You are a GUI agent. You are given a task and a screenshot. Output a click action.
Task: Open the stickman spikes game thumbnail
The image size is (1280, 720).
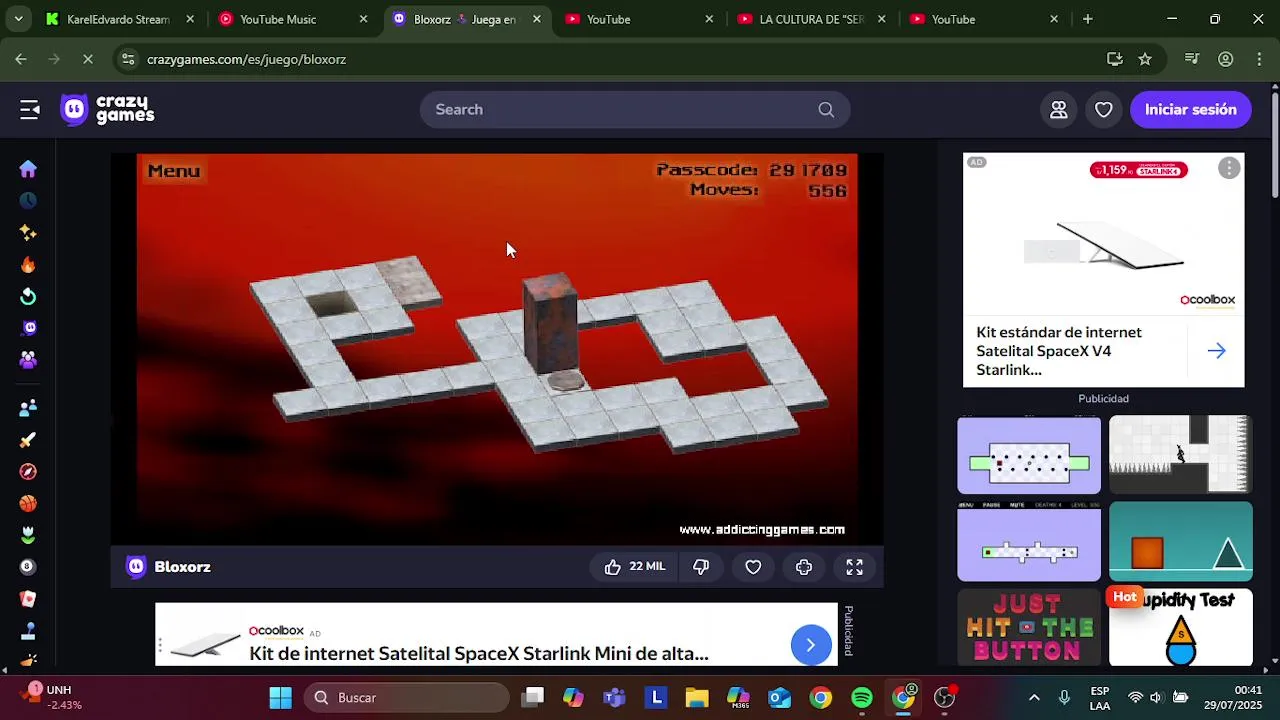1181,455
